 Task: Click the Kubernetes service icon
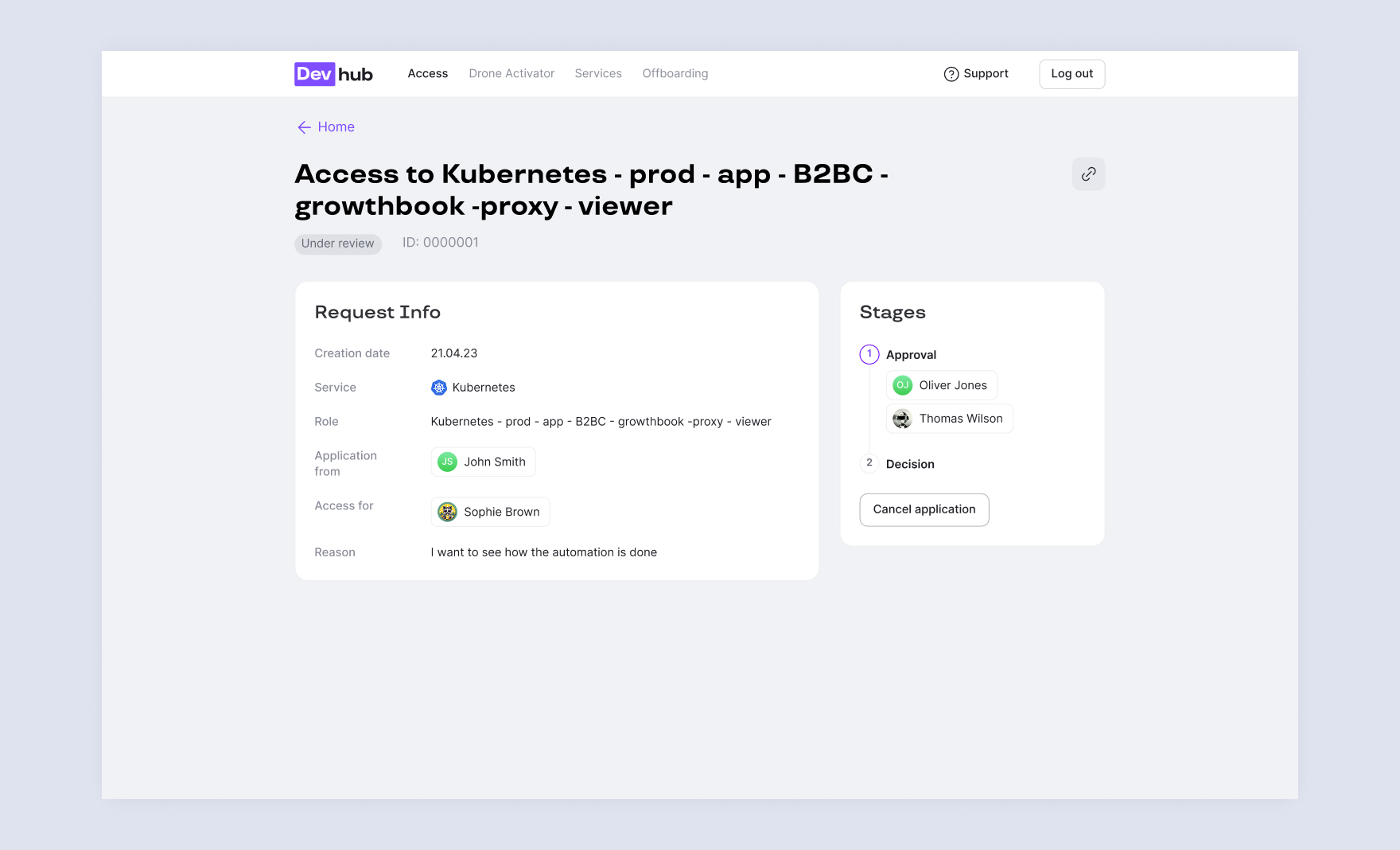point(439,388)
